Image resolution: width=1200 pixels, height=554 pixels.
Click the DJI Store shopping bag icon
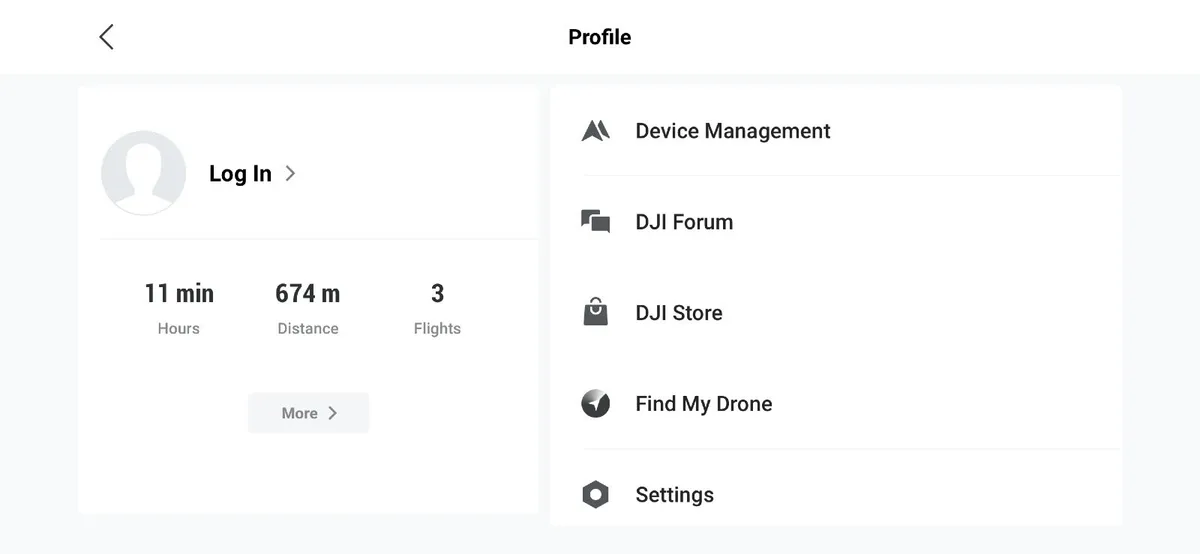(596, 313)
